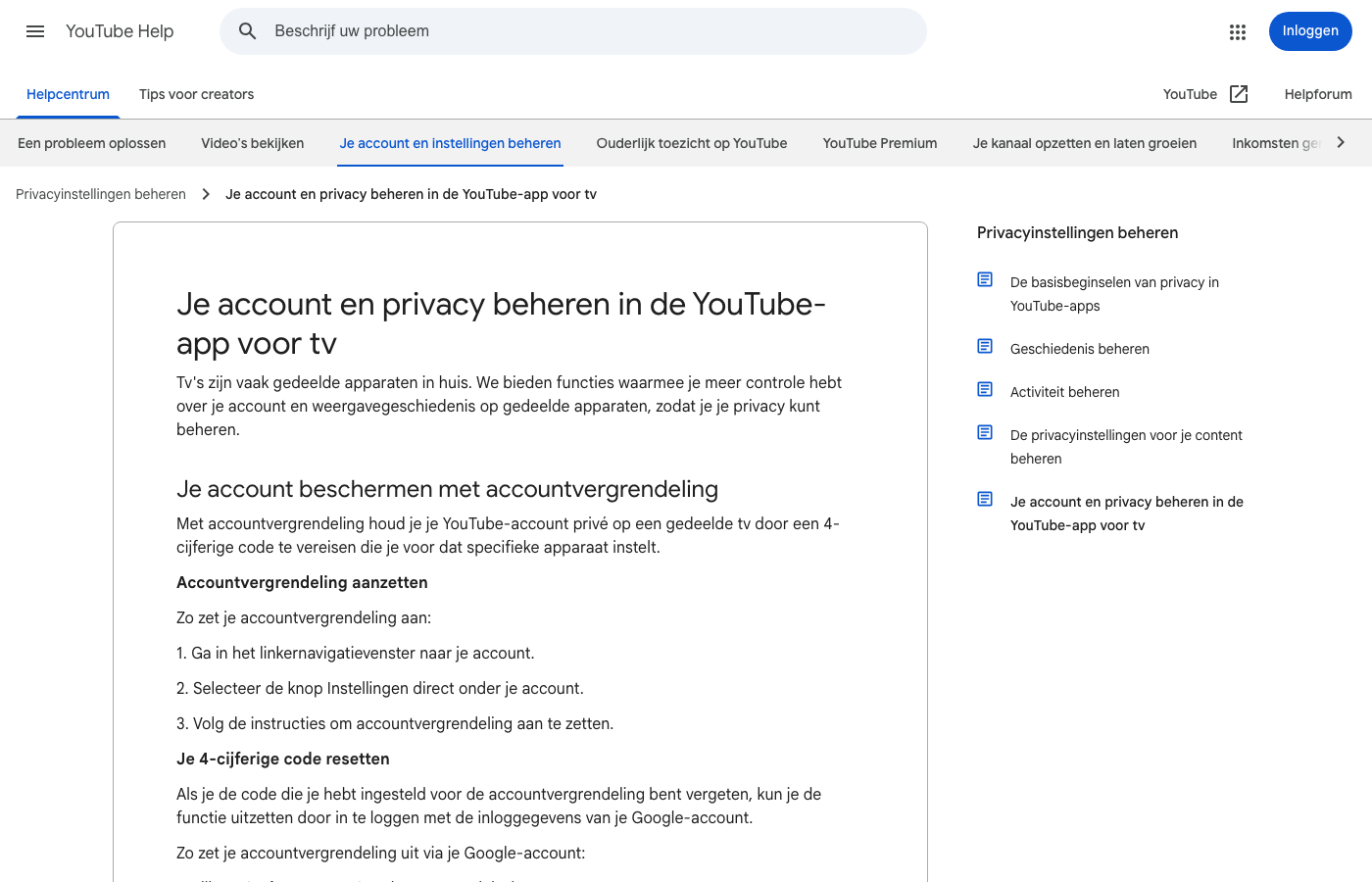This screenshot has width=1372, height=882.
Task: Open Een probleem oplossen category
Action: click(91, 143)
